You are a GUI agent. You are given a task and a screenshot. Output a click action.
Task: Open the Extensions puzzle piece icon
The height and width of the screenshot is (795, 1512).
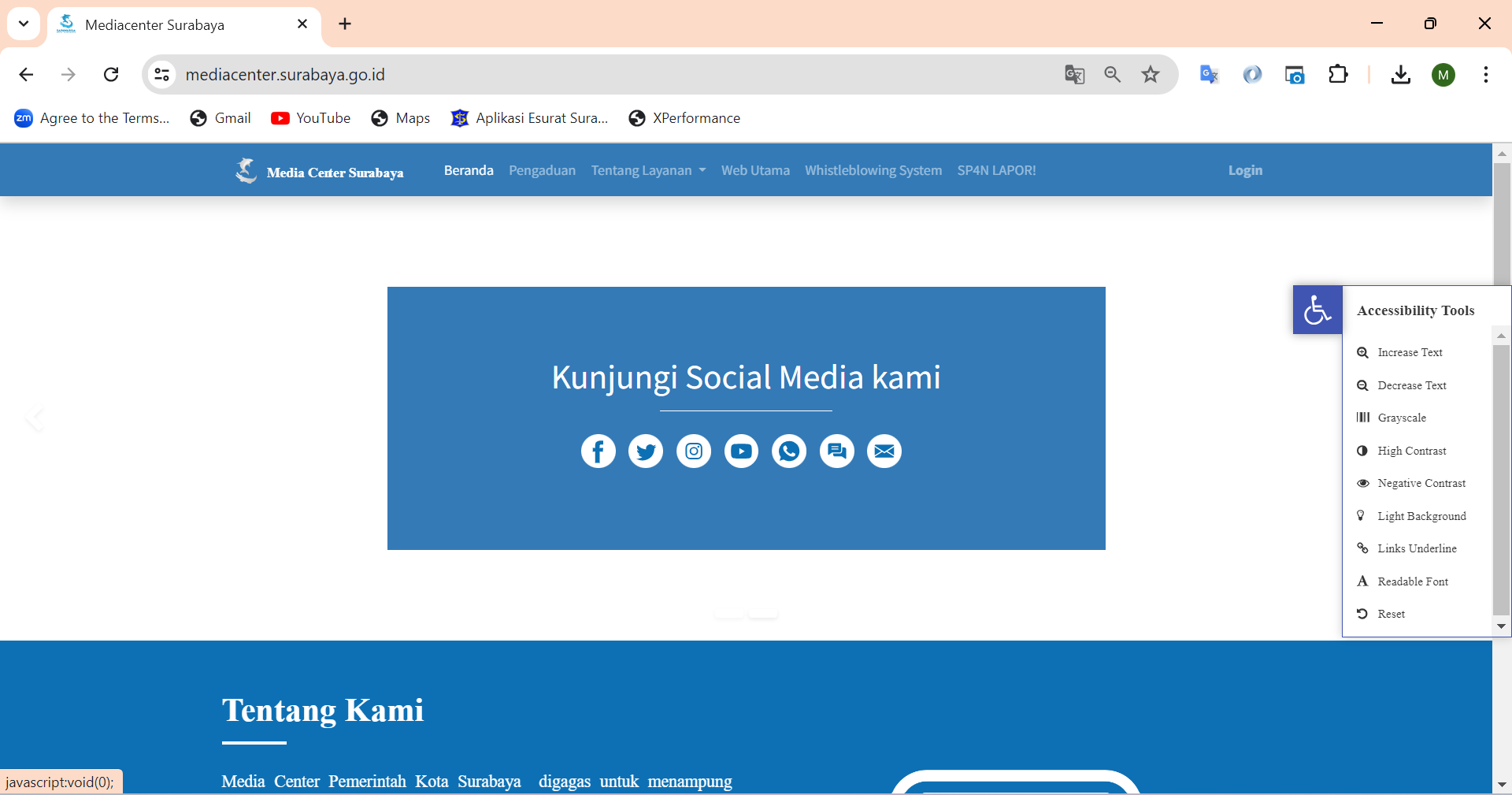(1338, 75)
